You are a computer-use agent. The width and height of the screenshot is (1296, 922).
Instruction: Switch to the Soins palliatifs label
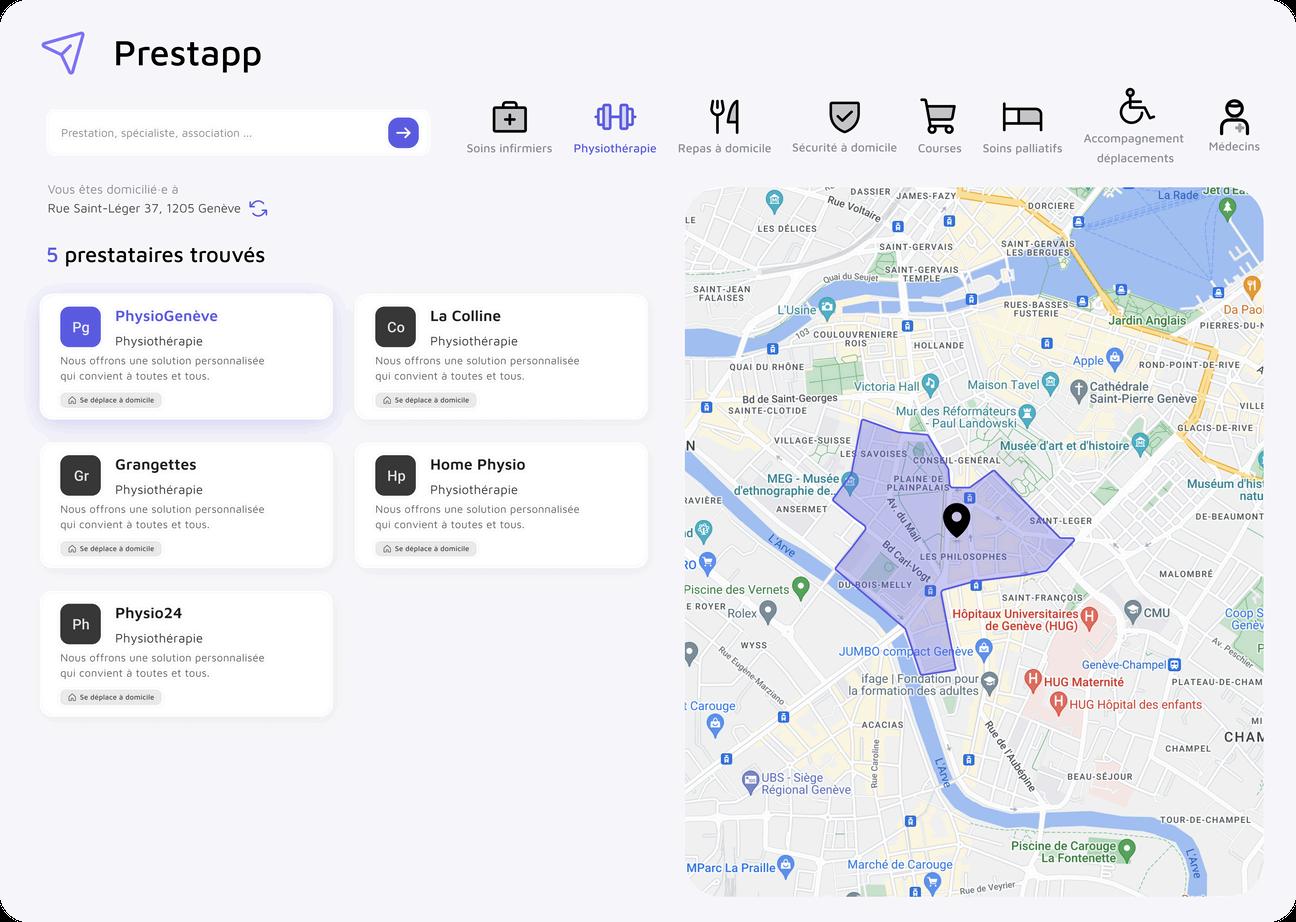click(1022, 148)
